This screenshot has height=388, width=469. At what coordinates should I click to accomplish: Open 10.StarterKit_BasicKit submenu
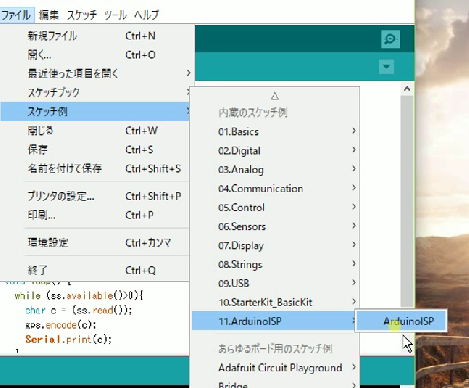pyautogui.click(x=275, y=302)
